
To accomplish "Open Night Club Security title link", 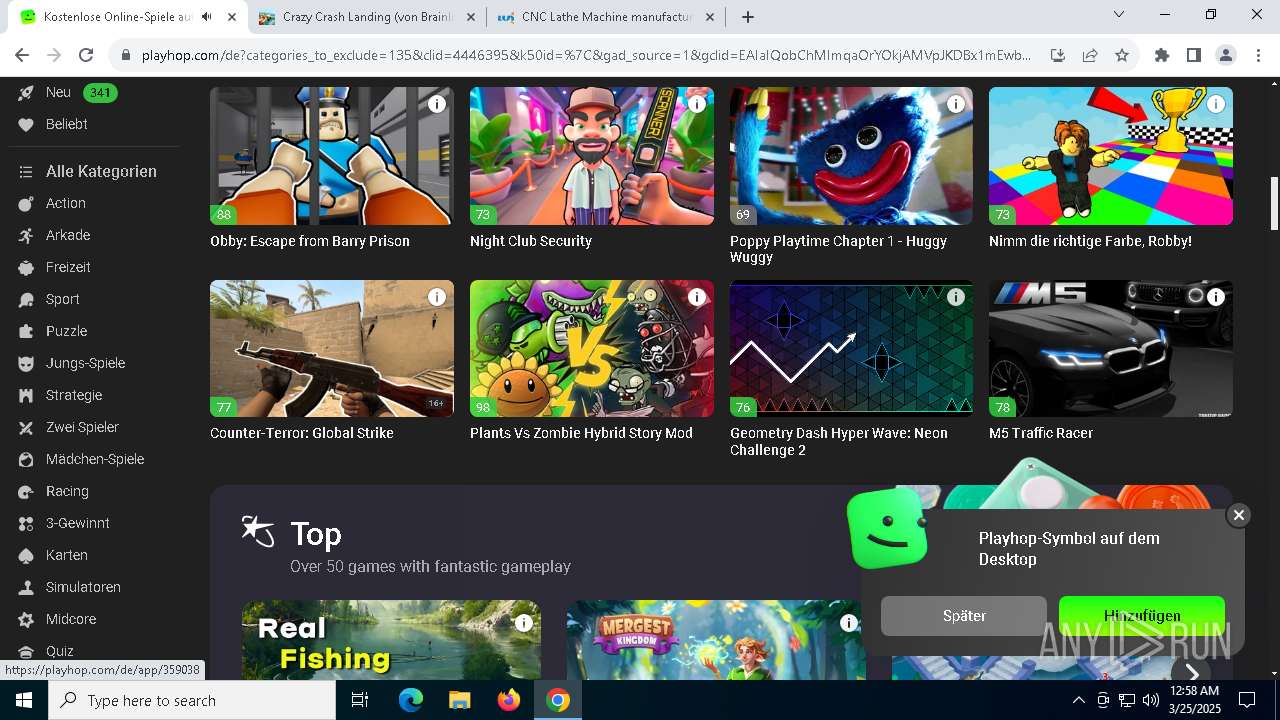I will pos(531,241).
